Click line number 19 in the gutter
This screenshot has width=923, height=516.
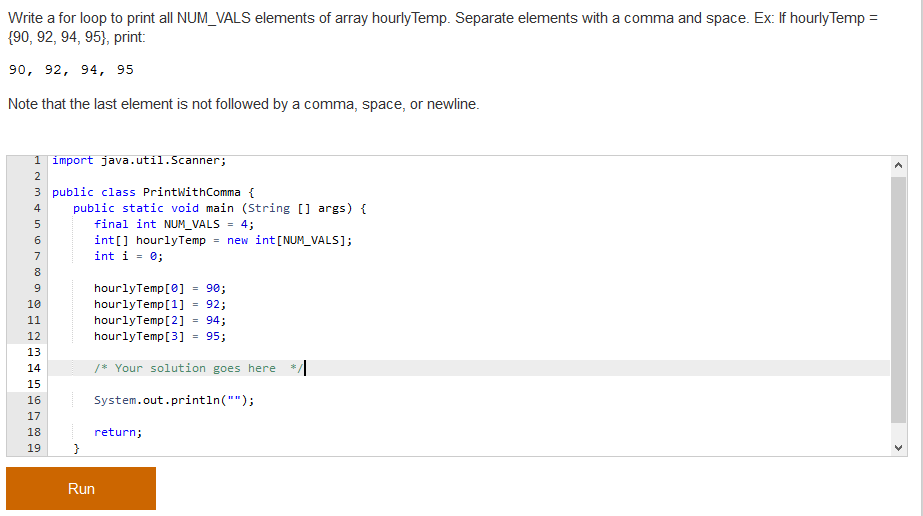coord(34,448)
